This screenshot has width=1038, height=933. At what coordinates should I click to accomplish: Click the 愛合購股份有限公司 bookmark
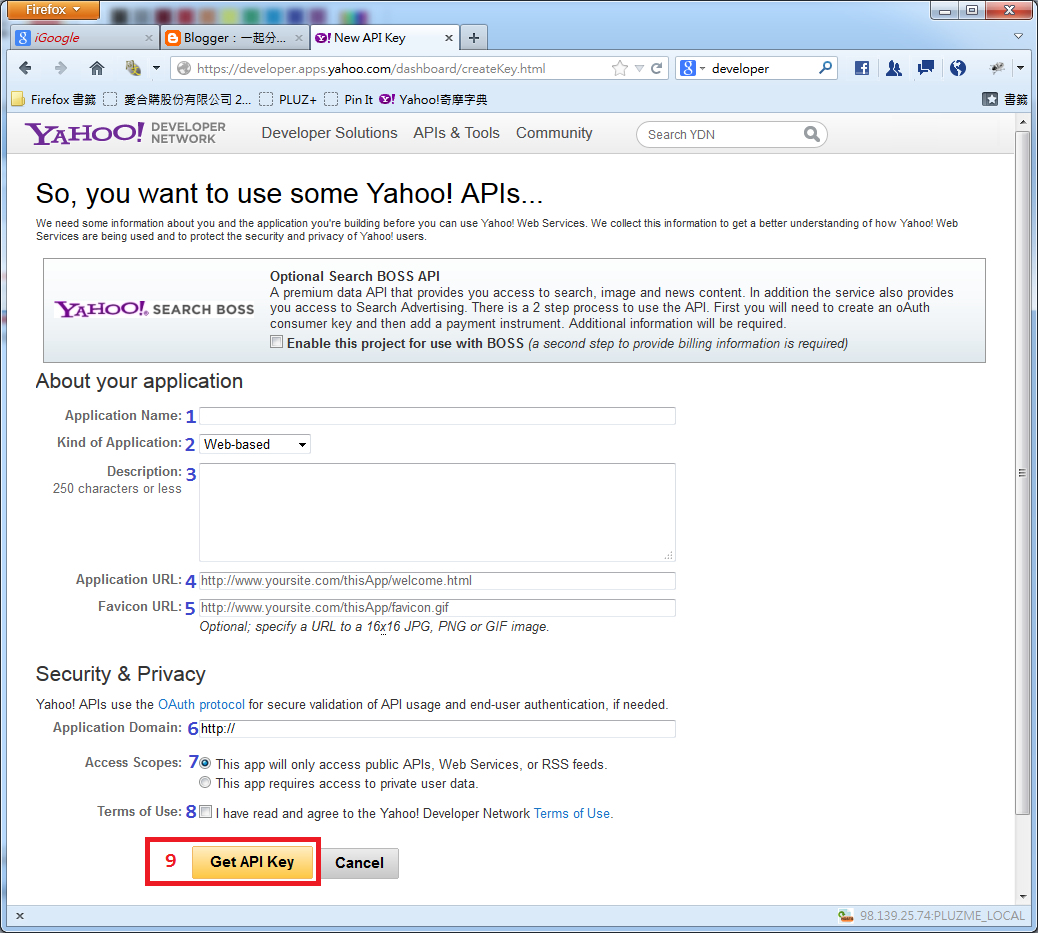(x=177, y=99)
